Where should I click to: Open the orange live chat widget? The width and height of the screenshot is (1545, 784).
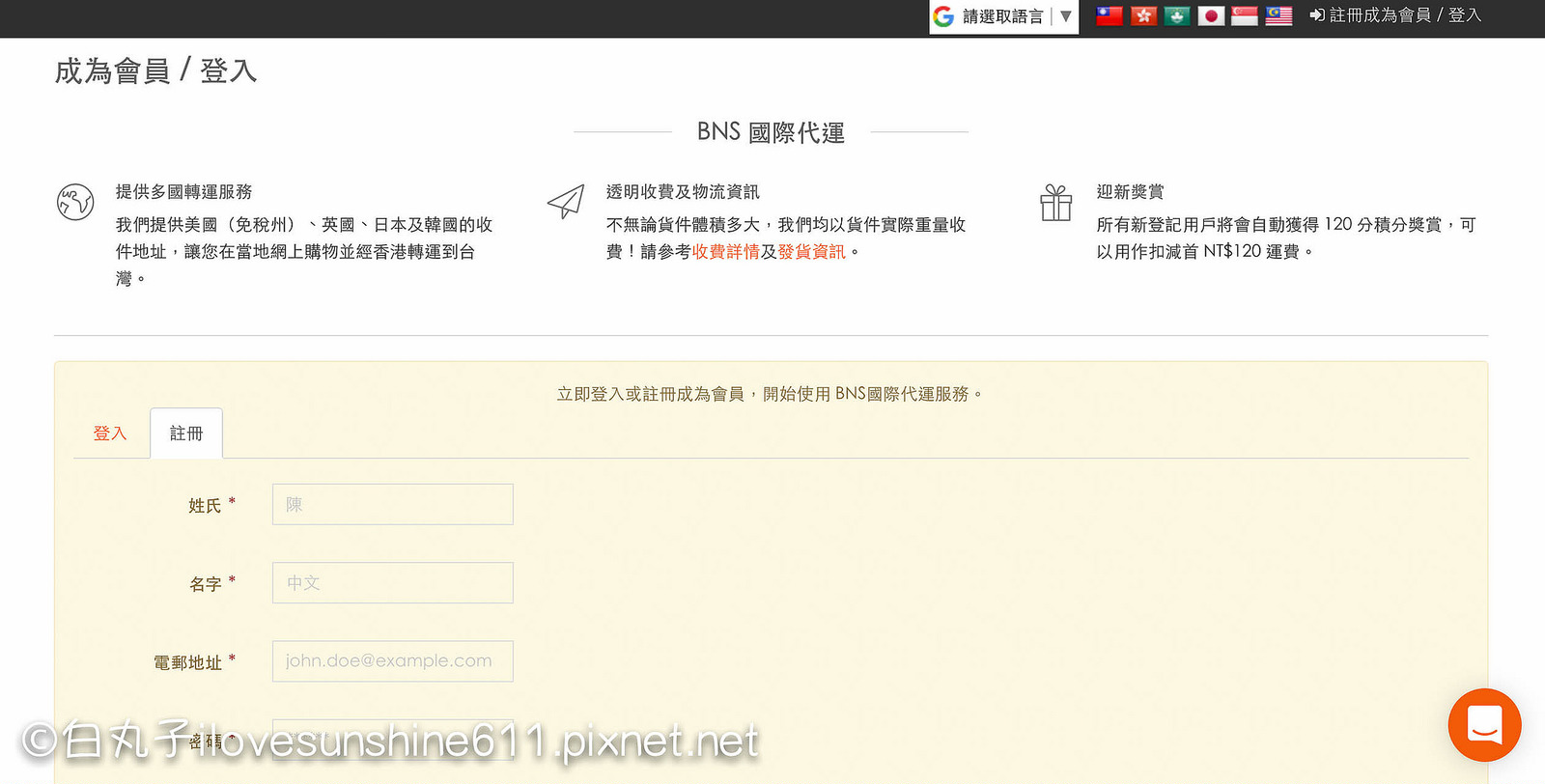pyautogui.click(x=1484, y=725)
